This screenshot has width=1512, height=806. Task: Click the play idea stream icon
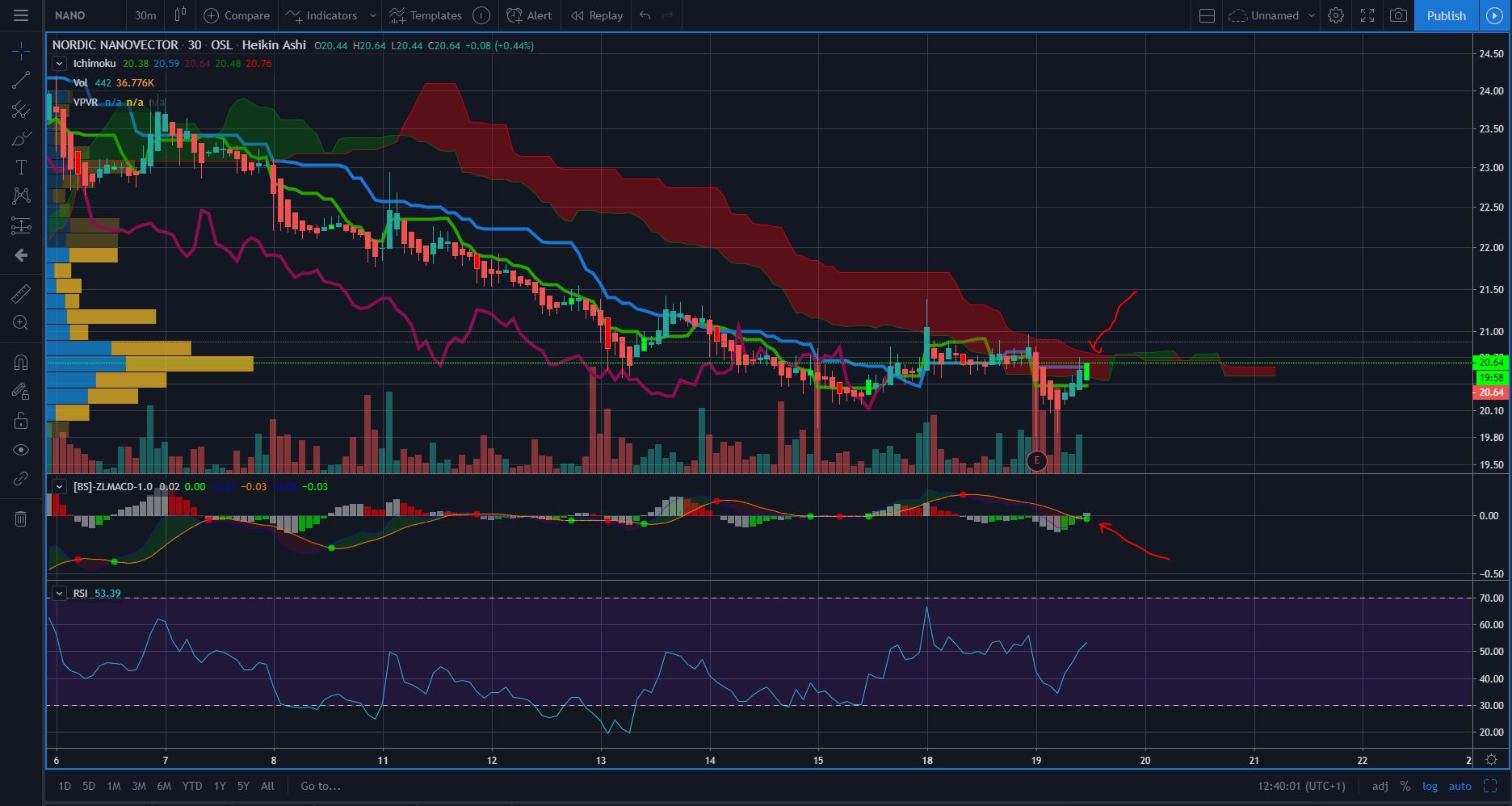[1494, 15]
